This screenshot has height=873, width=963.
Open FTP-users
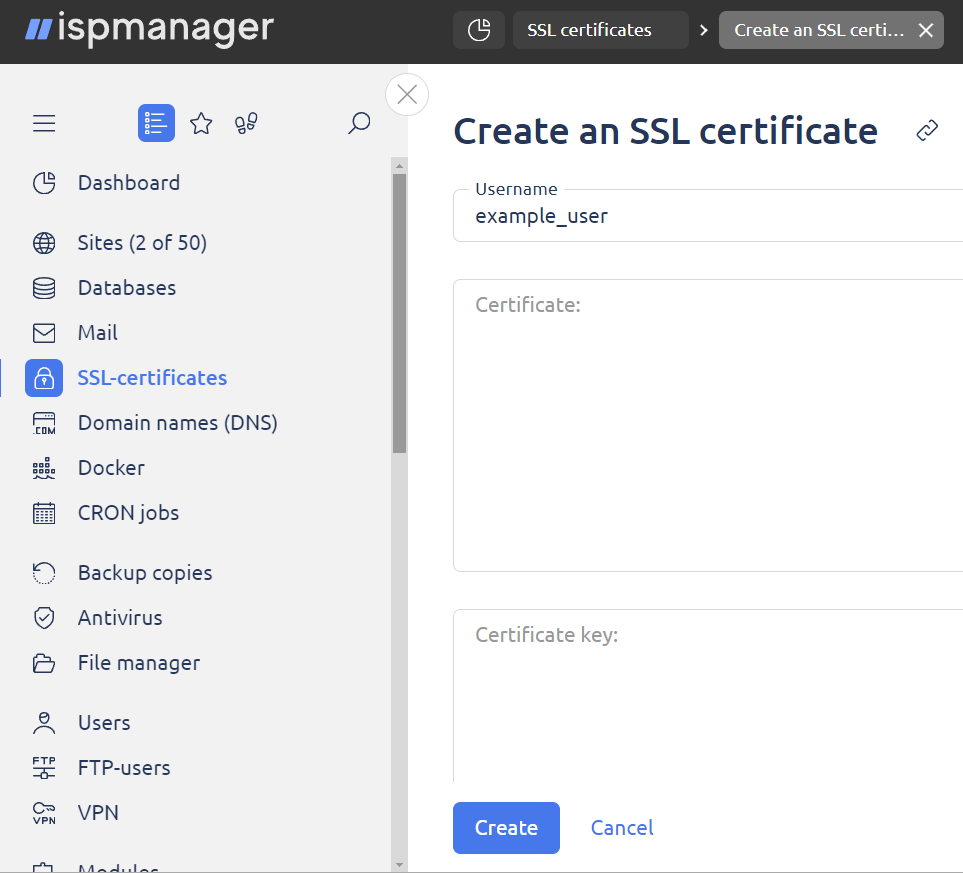124,768
